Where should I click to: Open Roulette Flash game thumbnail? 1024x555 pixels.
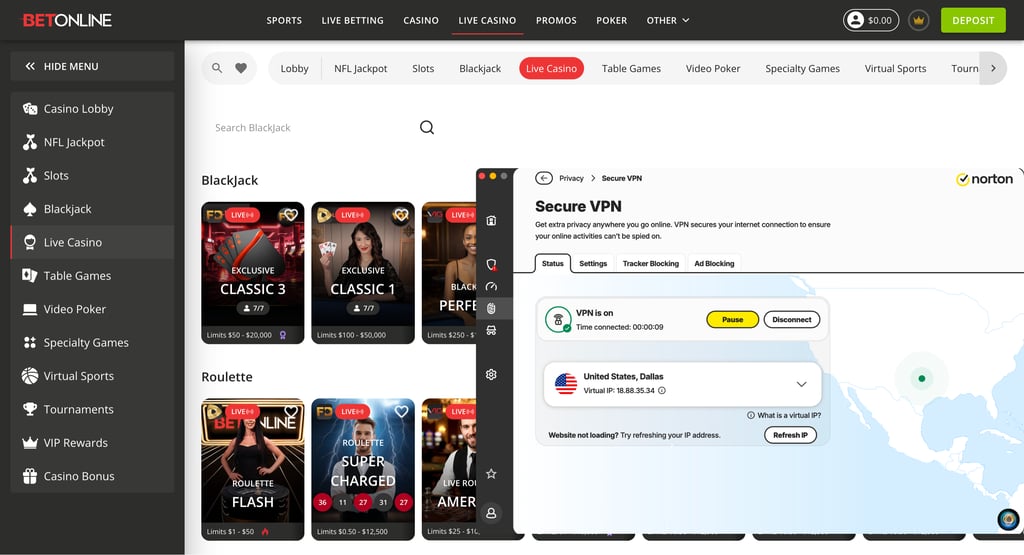point(253,469)
